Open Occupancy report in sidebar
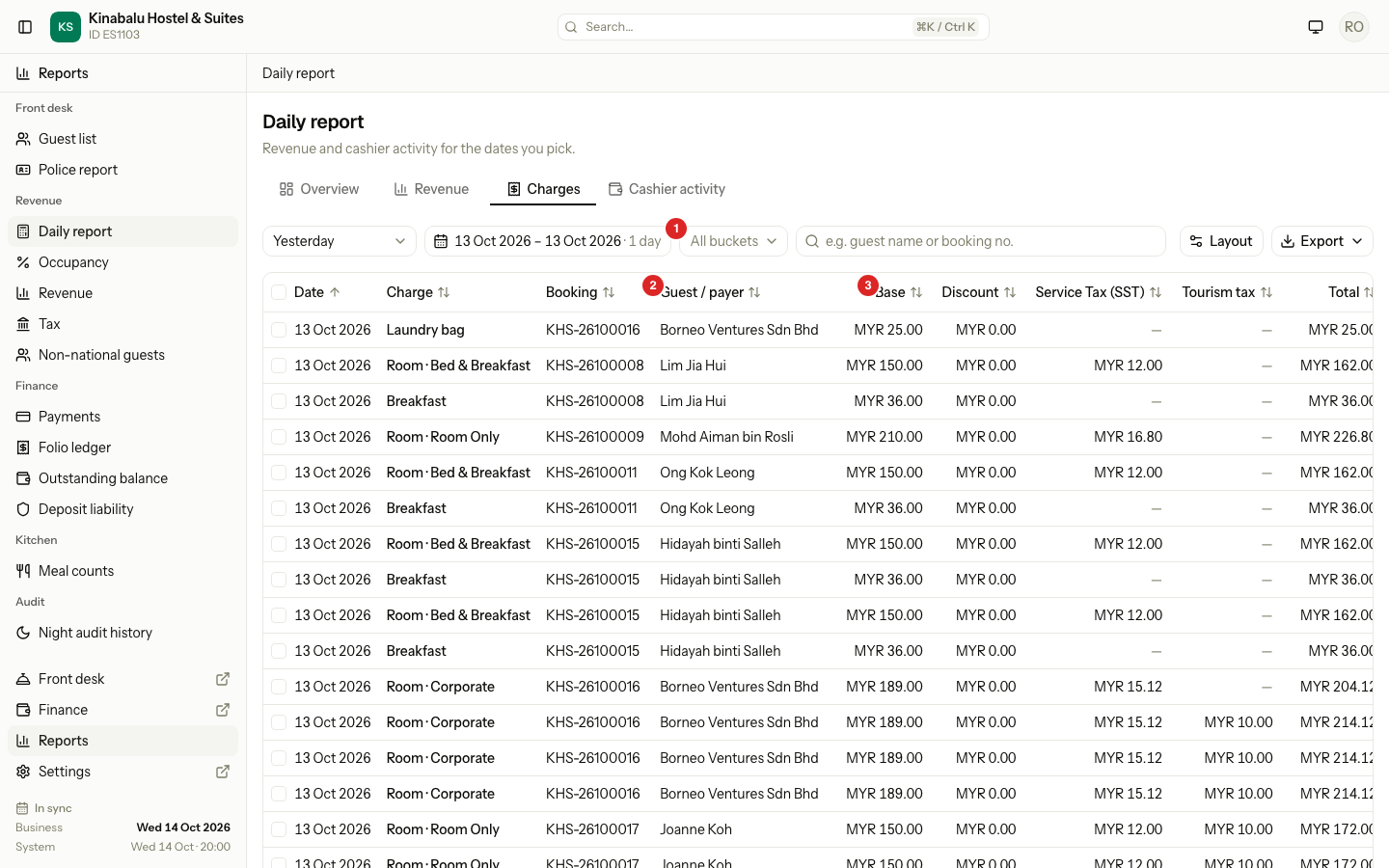This screenshot has width=1389, height=868. coord(123,262)
